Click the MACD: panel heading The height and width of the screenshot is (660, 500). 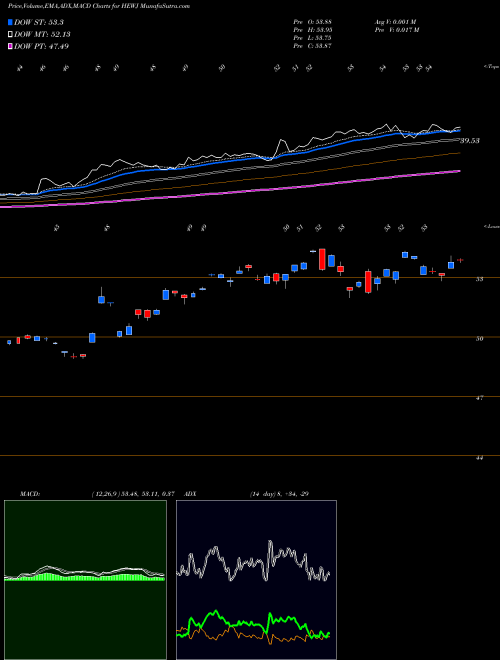pyautogui.click(x=29, y=494)
